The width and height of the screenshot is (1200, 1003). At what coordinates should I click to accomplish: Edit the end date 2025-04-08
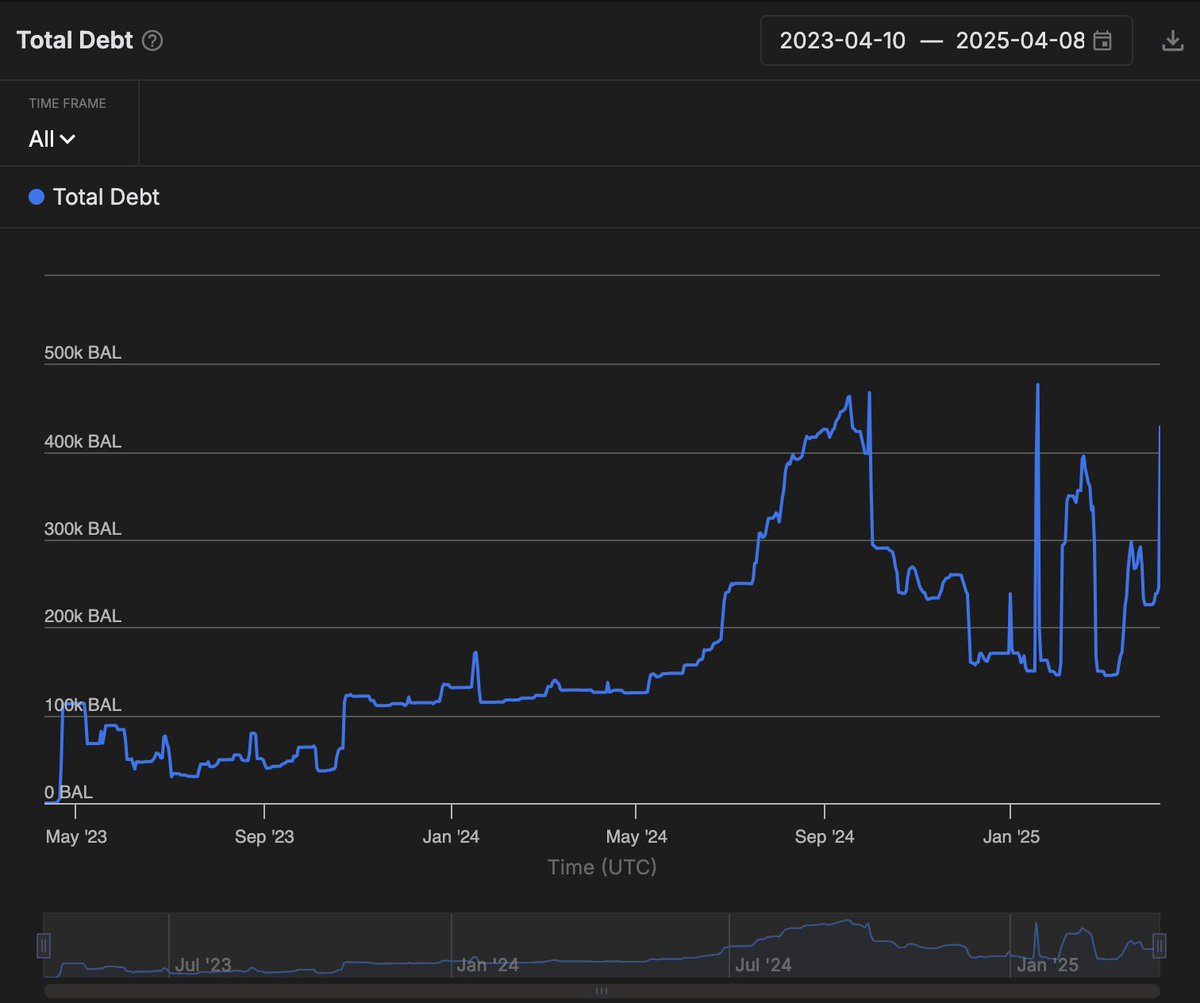(1020, 41)
